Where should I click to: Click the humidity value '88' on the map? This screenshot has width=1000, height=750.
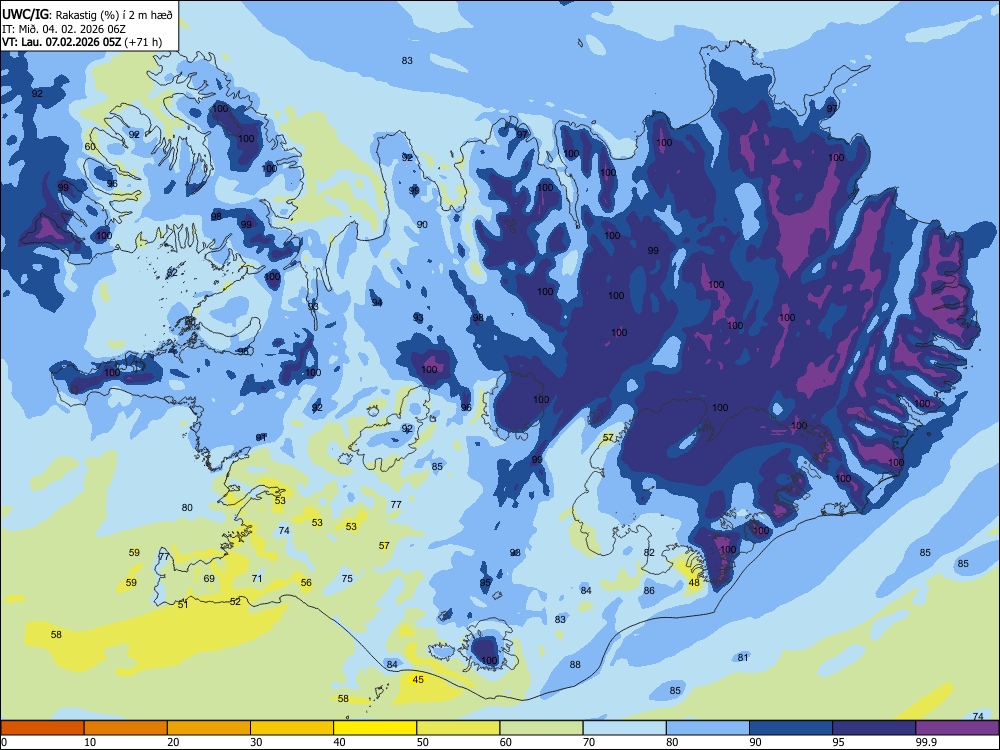click(x=575, y=665)
